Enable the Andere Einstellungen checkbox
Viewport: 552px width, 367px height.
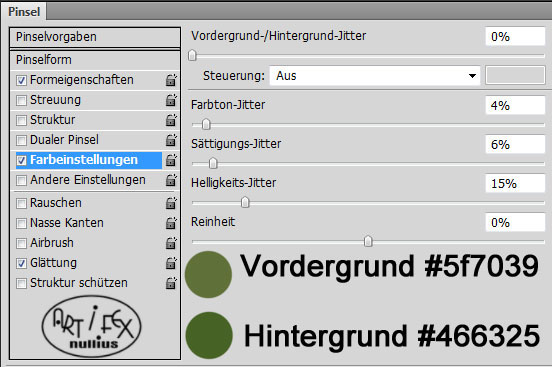pos(21,180)
